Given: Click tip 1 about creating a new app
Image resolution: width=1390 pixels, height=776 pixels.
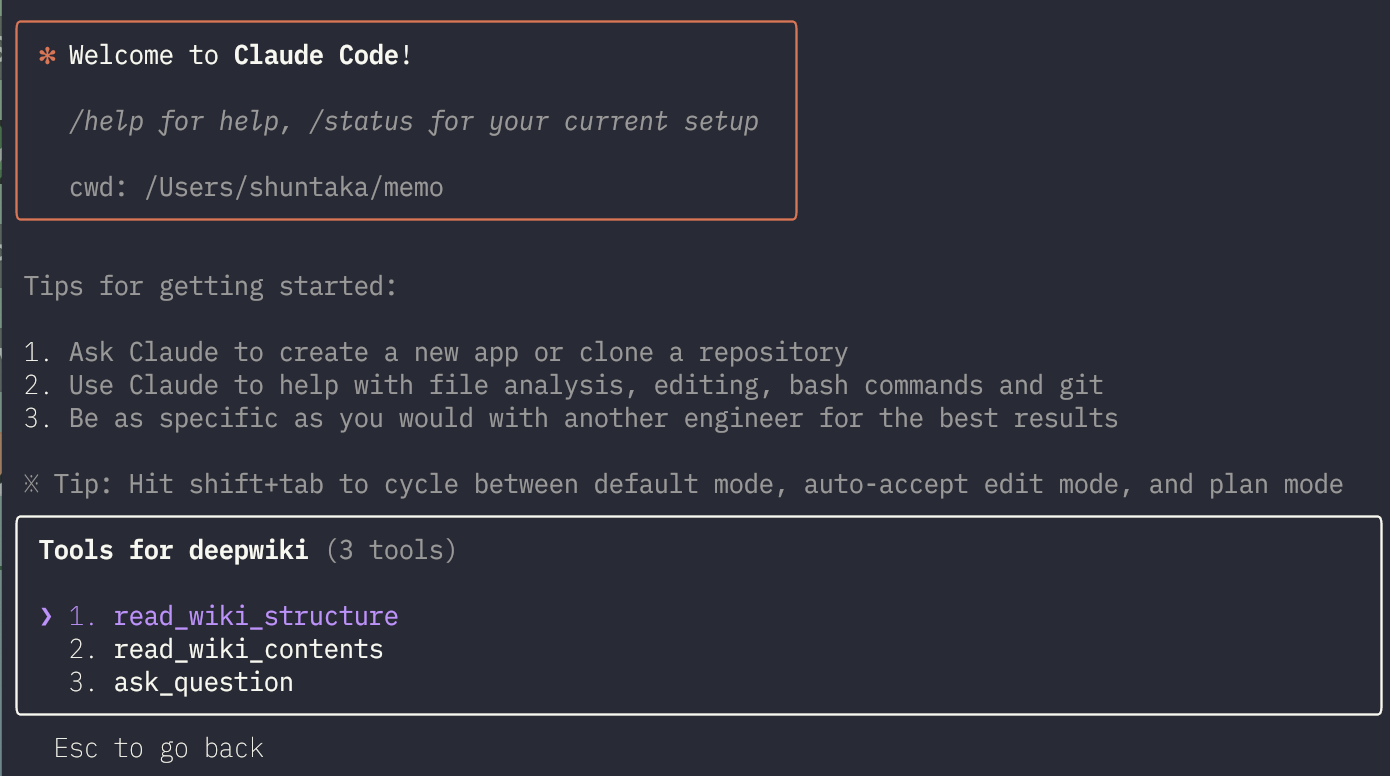Looking at the screenshot, I should [436, 353].
